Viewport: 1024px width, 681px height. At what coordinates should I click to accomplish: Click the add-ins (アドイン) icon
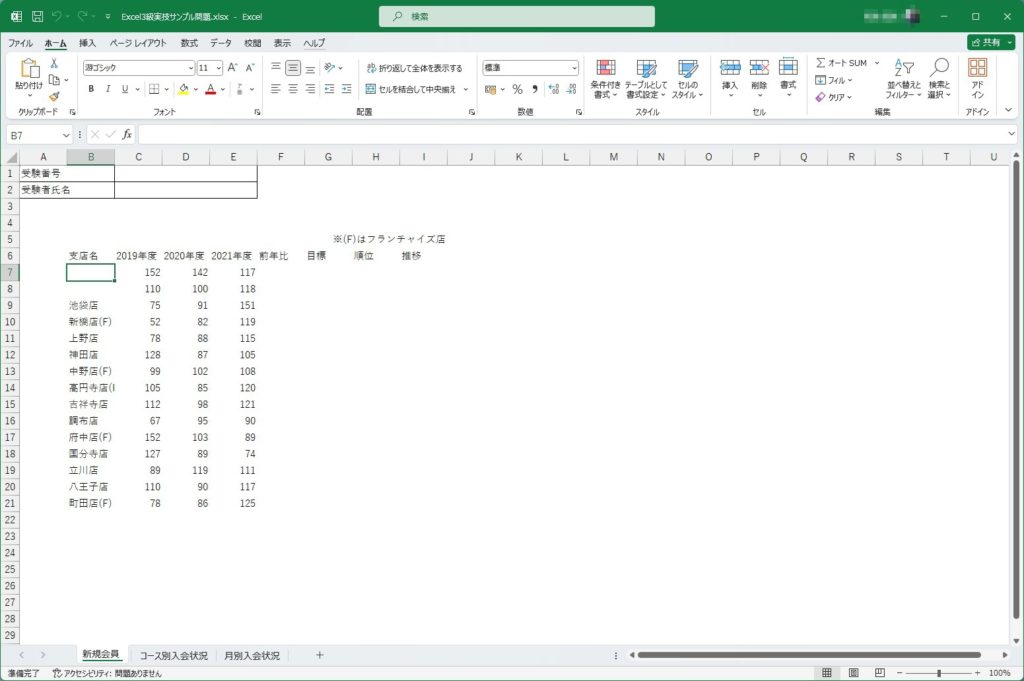(977, 77)
